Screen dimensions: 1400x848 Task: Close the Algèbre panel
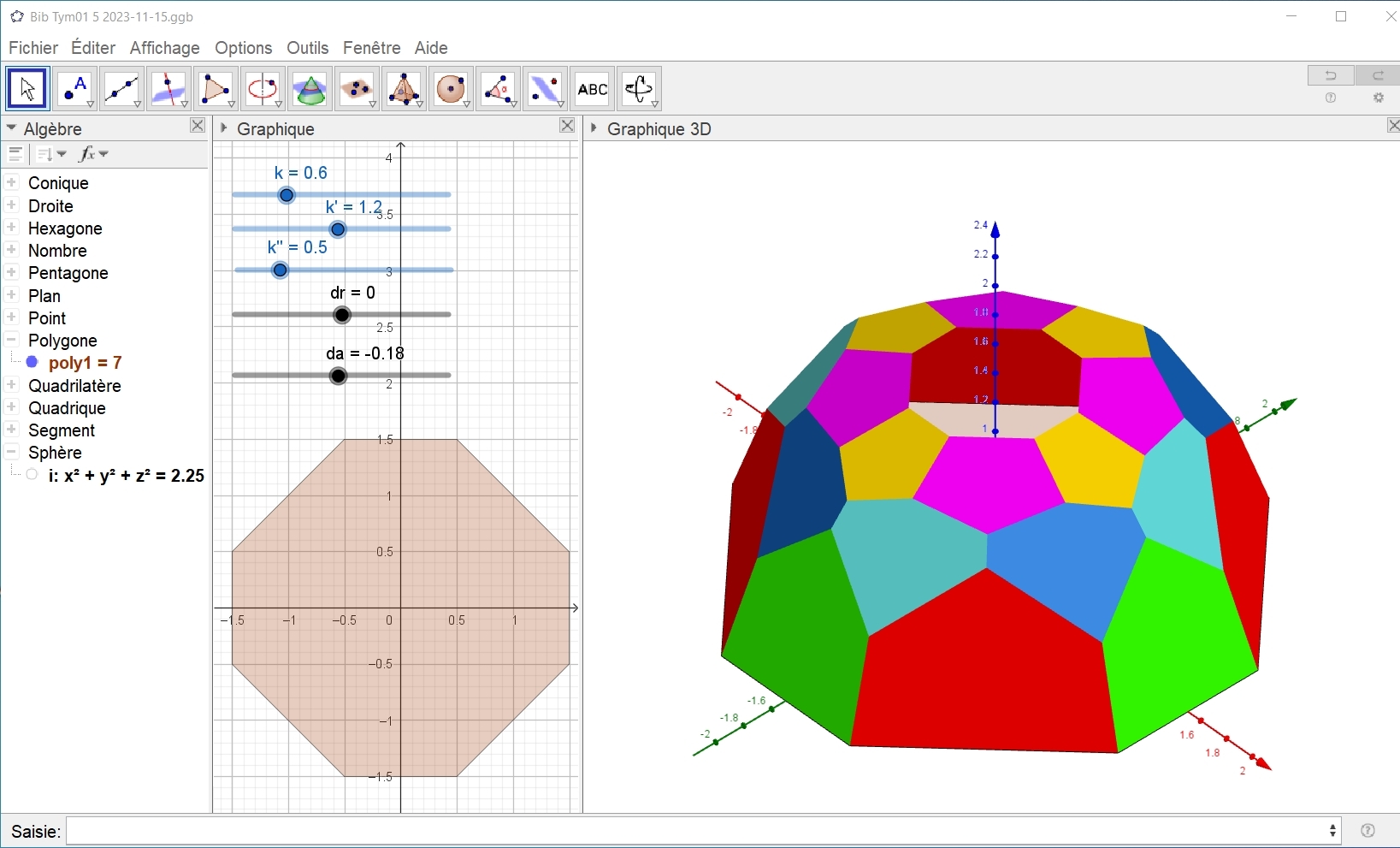pyautogui.click(x=198, y=126)
